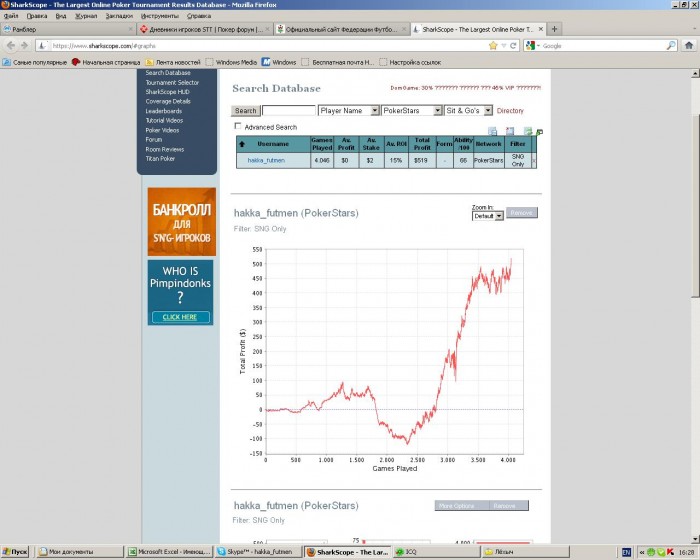This screenshot has height=560, width=700.
Task: Open the Файл menu
Action: [x=11, y=16]
